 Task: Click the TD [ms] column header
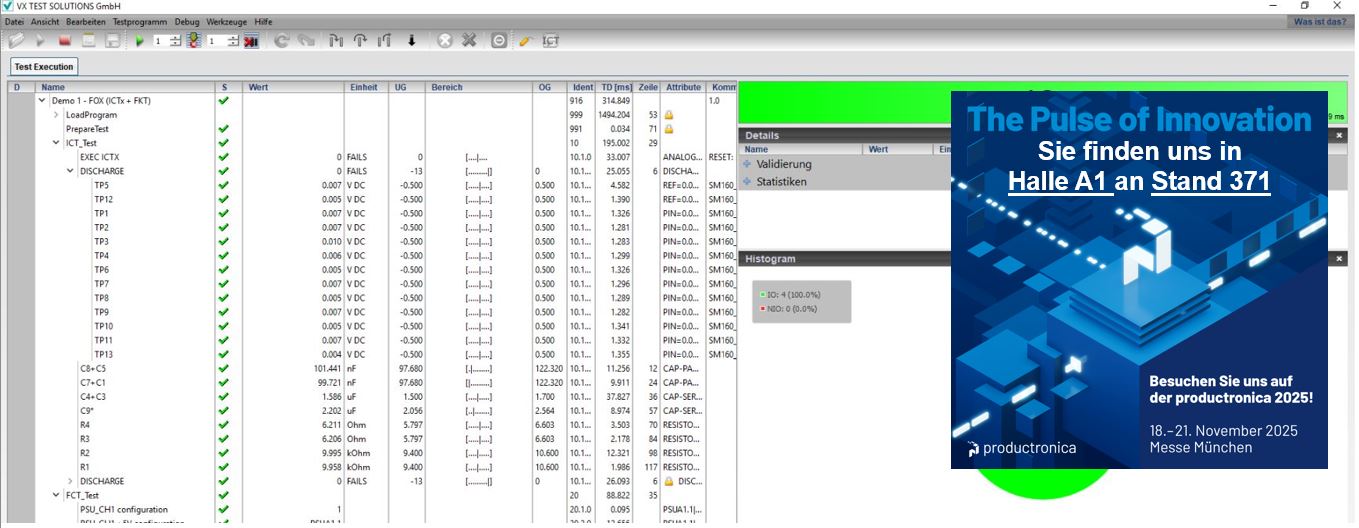pyautogui.click(x=616, y=87)
